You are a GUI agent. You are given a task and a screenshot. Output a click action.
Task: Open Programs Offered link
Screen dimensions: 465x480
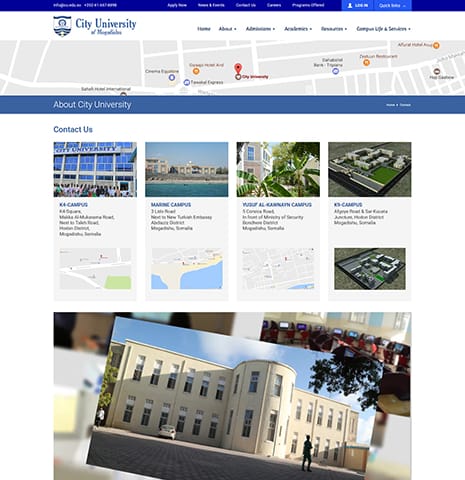[x=308, y=5]
